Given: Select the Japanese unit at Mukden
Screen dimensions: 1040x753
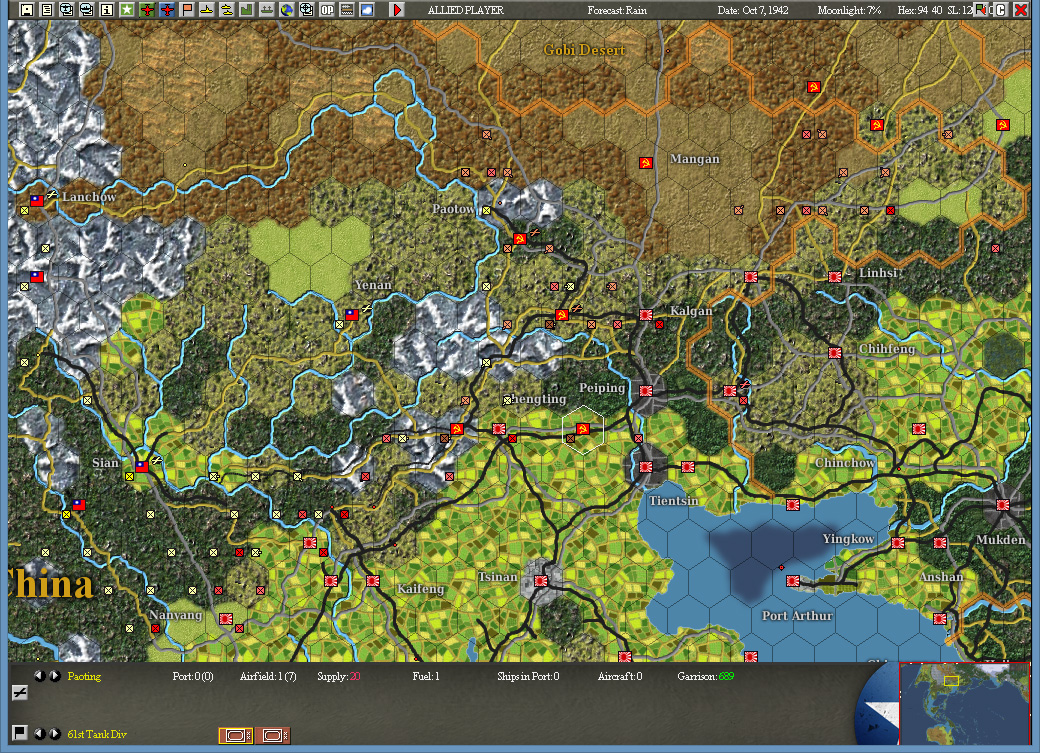Looking at the screenshot, I should 1003,505.
